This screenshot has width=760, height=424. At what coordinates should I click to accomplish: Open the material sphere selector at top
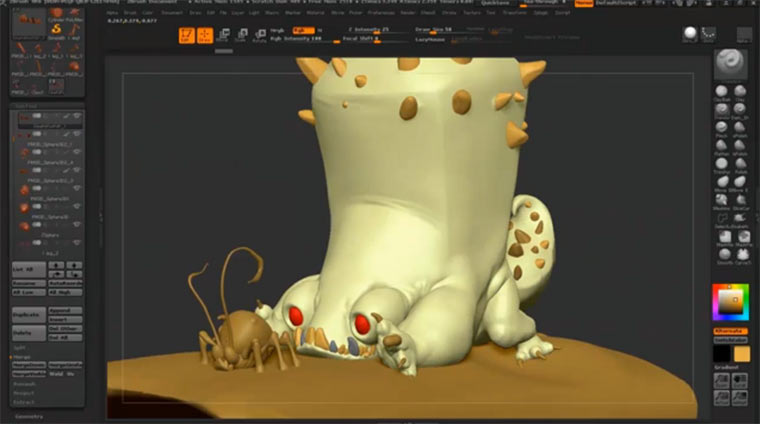[x=690, y=34]
